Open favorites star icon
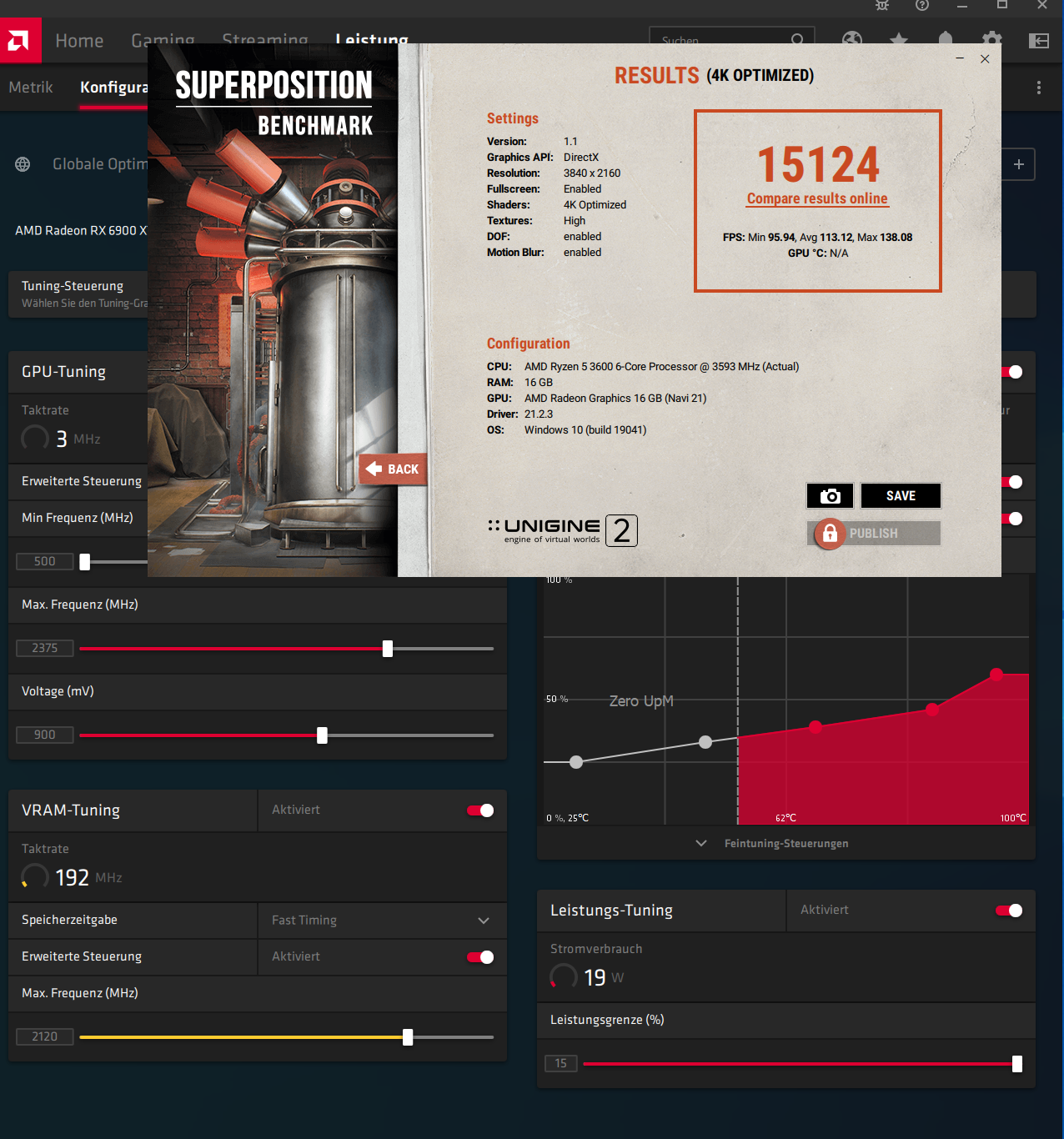Screen dimensions: 1064x1139 (x=899, y=39)
